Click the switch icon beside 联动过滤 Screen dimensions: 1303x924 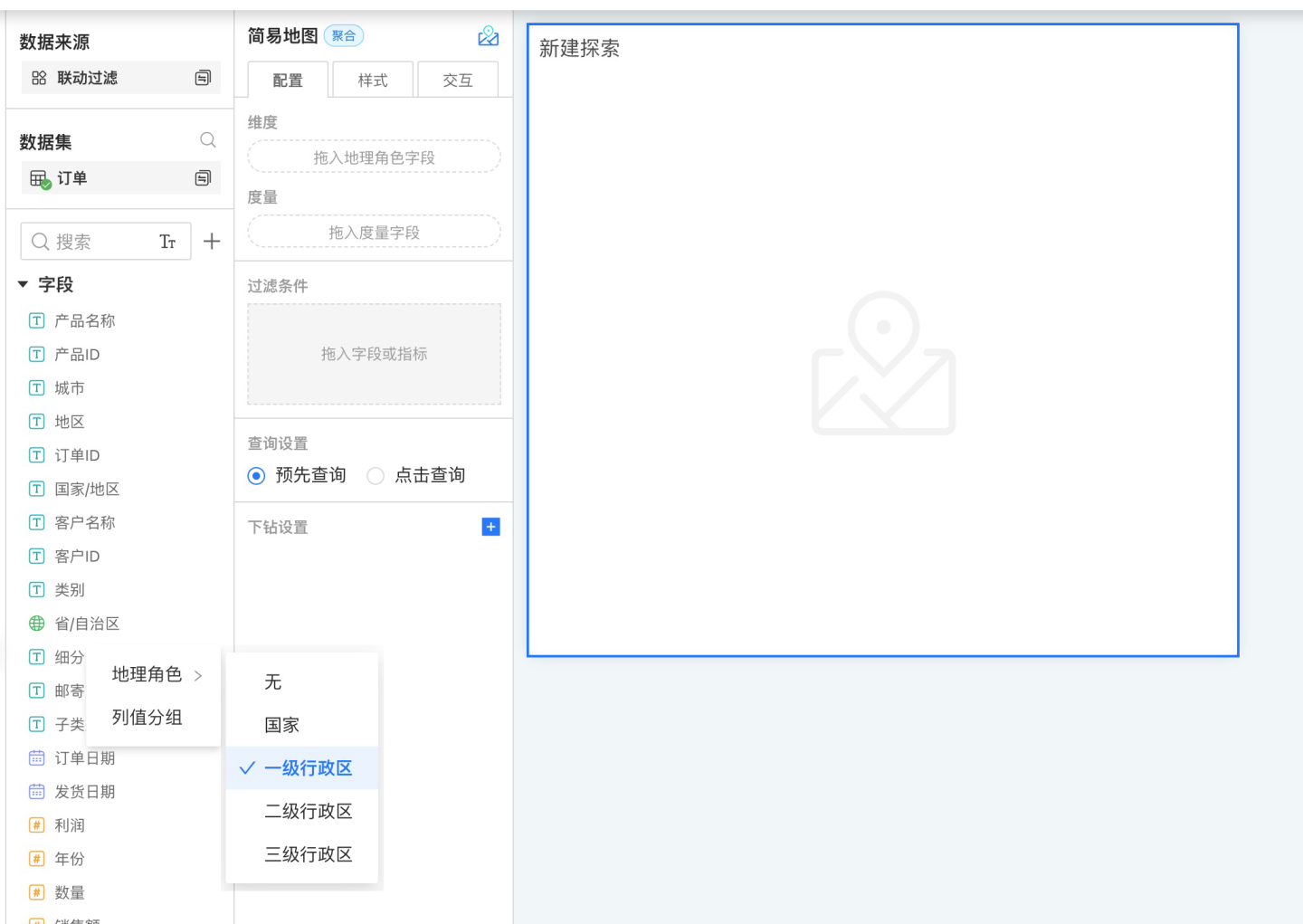[x=203, y=78]
